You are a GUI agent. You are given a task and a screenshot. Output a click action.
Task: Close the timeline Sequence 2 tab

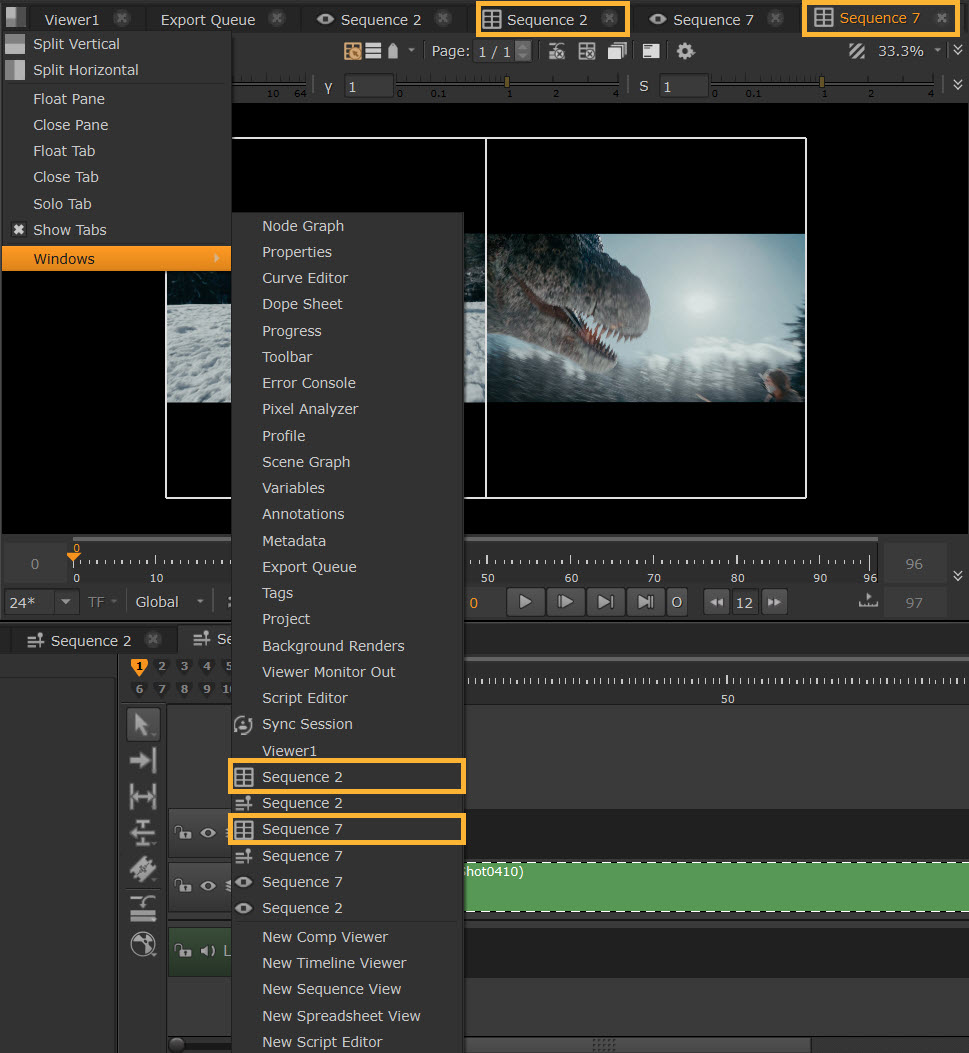click(x=154, y=639)
